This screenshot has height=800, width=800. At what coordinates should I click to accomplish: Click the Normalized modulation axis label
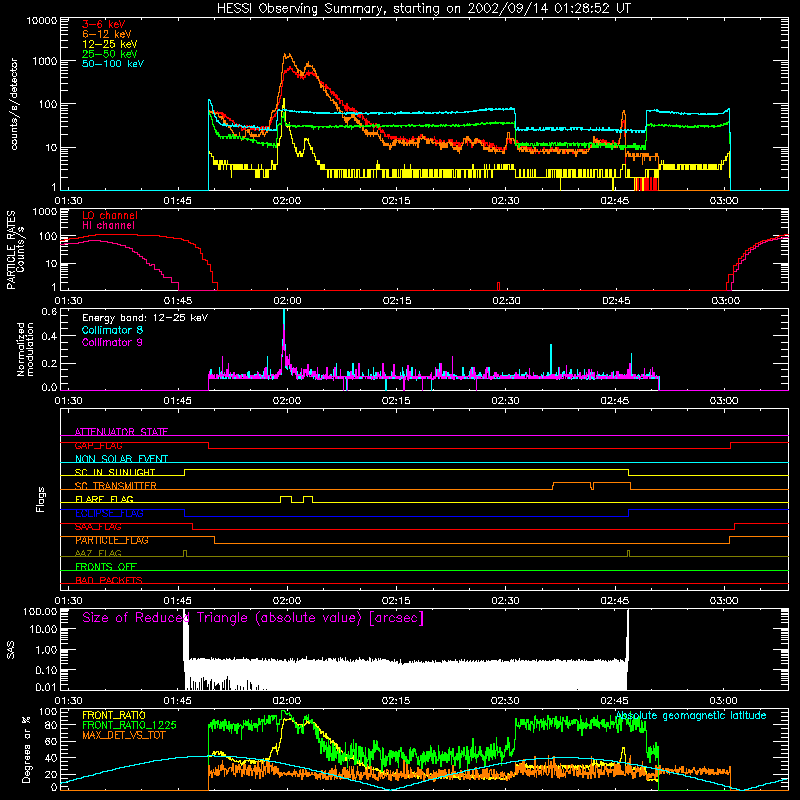[x=25, y=349]
